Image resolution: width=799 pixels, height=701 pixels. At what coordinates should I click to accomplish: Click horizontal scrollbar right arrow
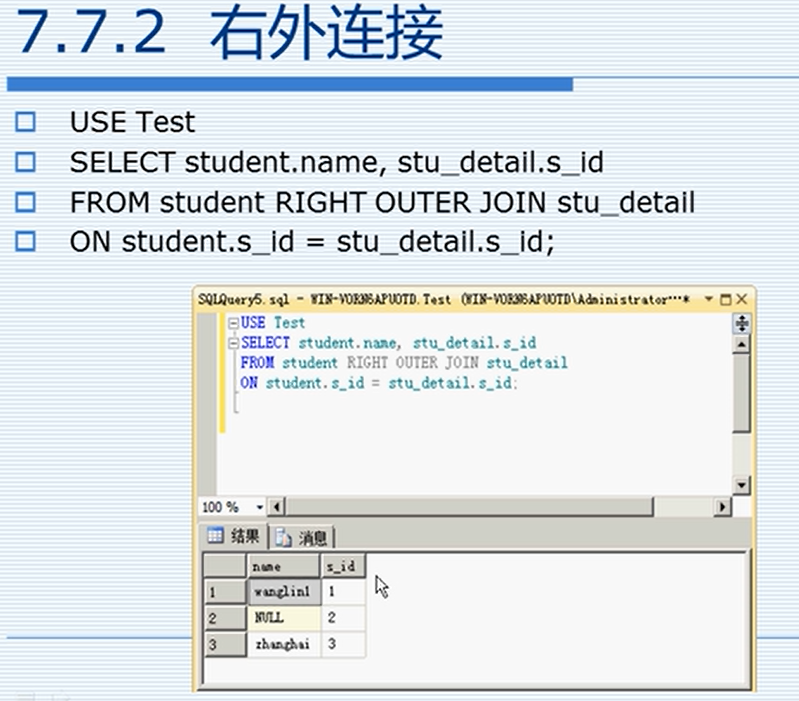[722, 507]
